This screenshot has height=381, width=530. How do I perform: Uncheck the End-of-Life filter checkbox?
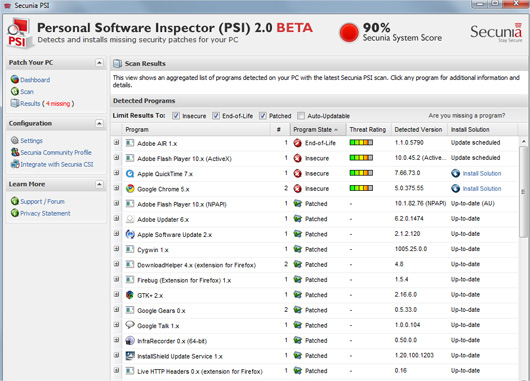click(216, 116)
